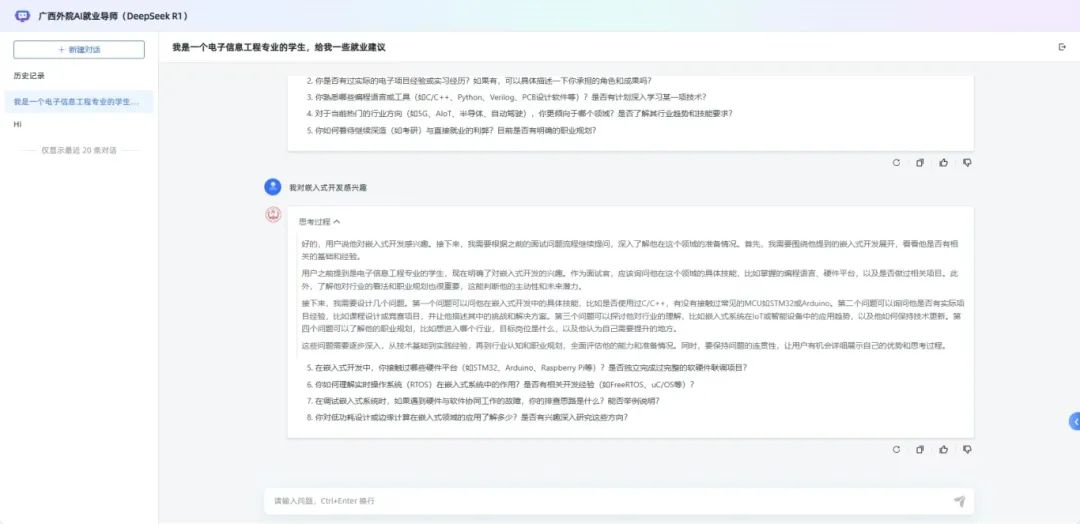Viewport: 1080px width, 524px height.
Task: Click the send message paper plane icon
Action: (x=959, y=501)
